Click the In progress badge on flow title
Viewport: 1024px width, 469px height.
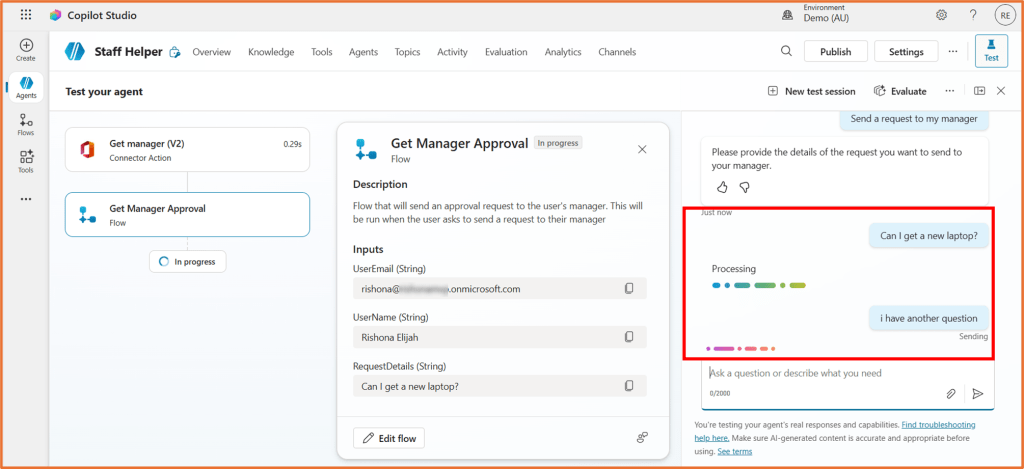(x=558, y=142)
